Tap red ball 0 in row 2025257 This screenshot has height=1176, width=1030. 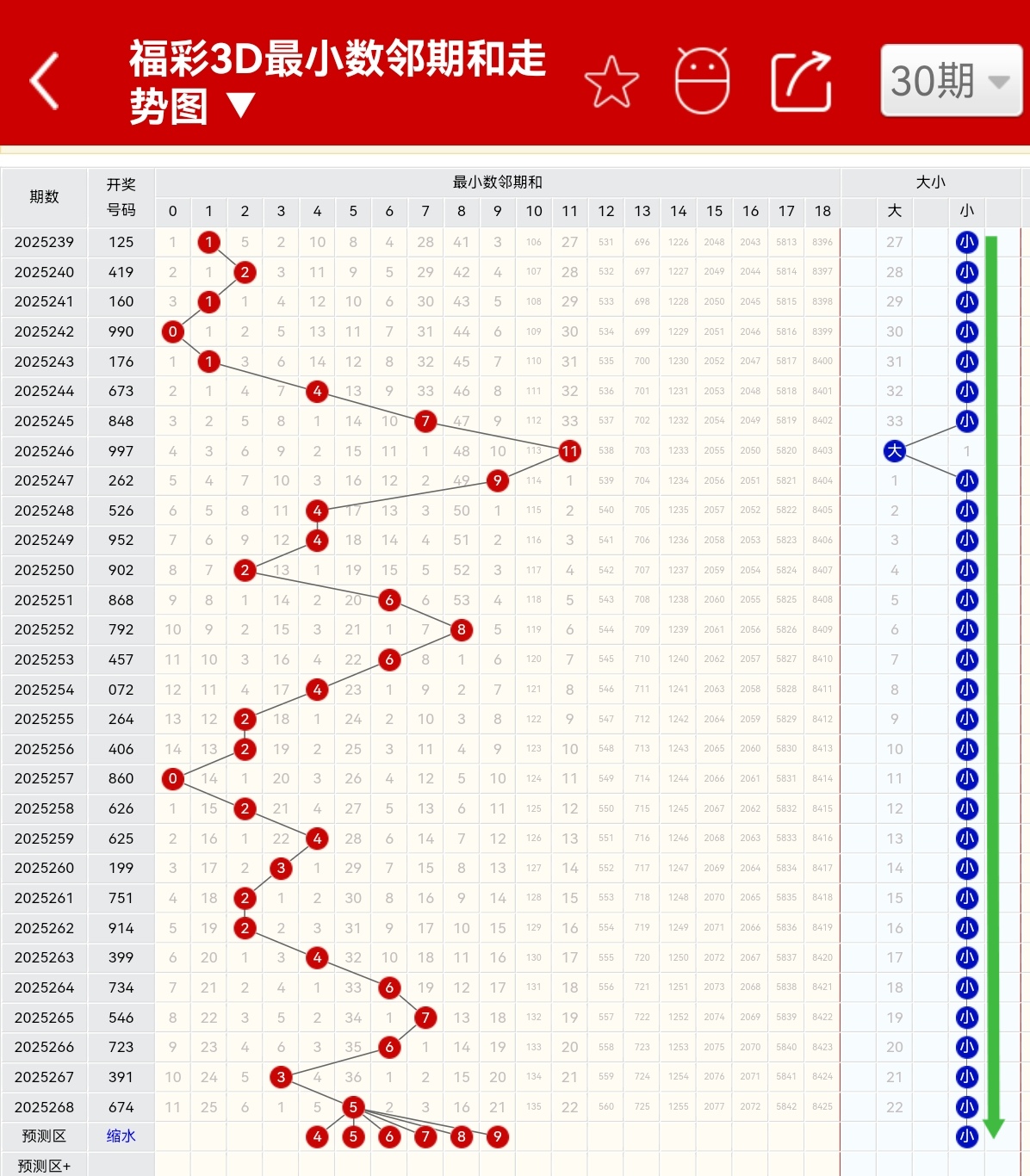coord(173,778)
